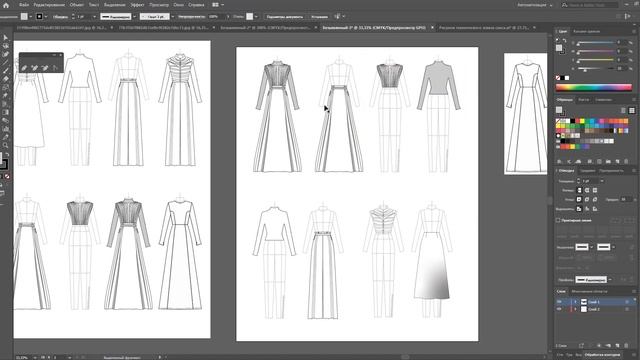640x360 pixels.
Task: Click the None color icon in left toolbar
Action: point(7,176)
